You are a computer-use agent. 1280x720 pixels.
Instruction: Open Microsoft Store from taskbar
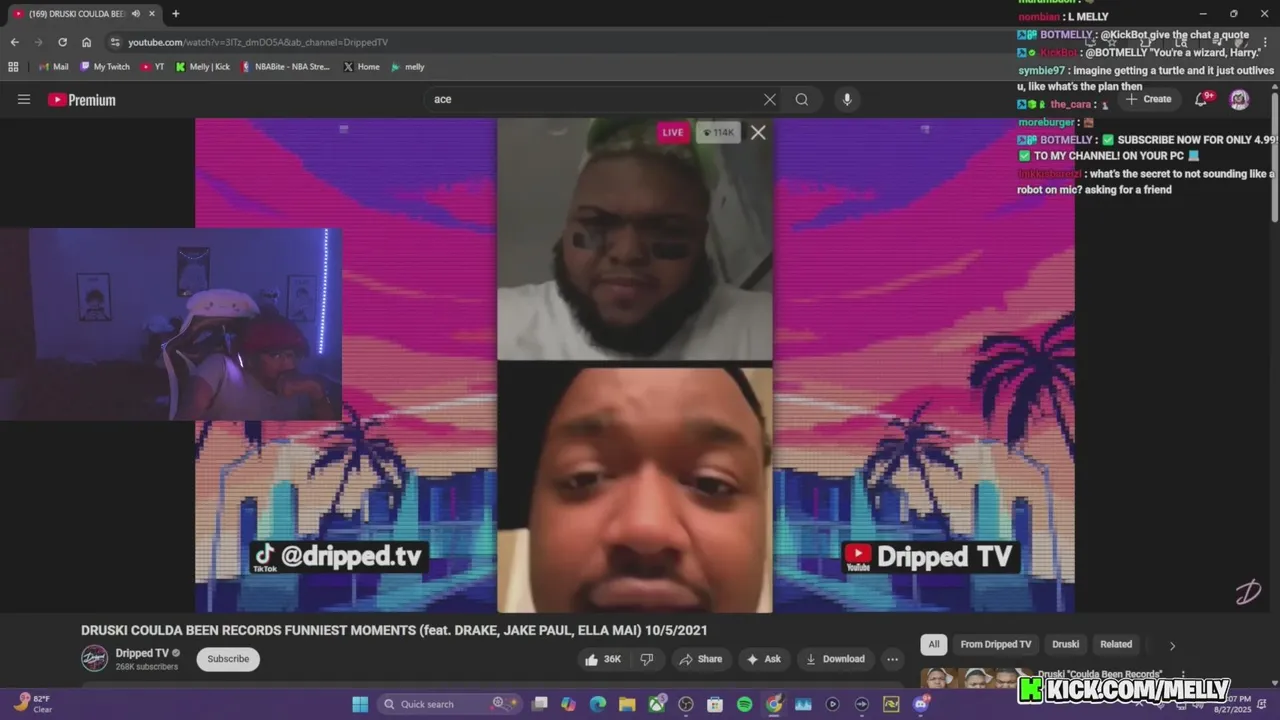point(715,704)
